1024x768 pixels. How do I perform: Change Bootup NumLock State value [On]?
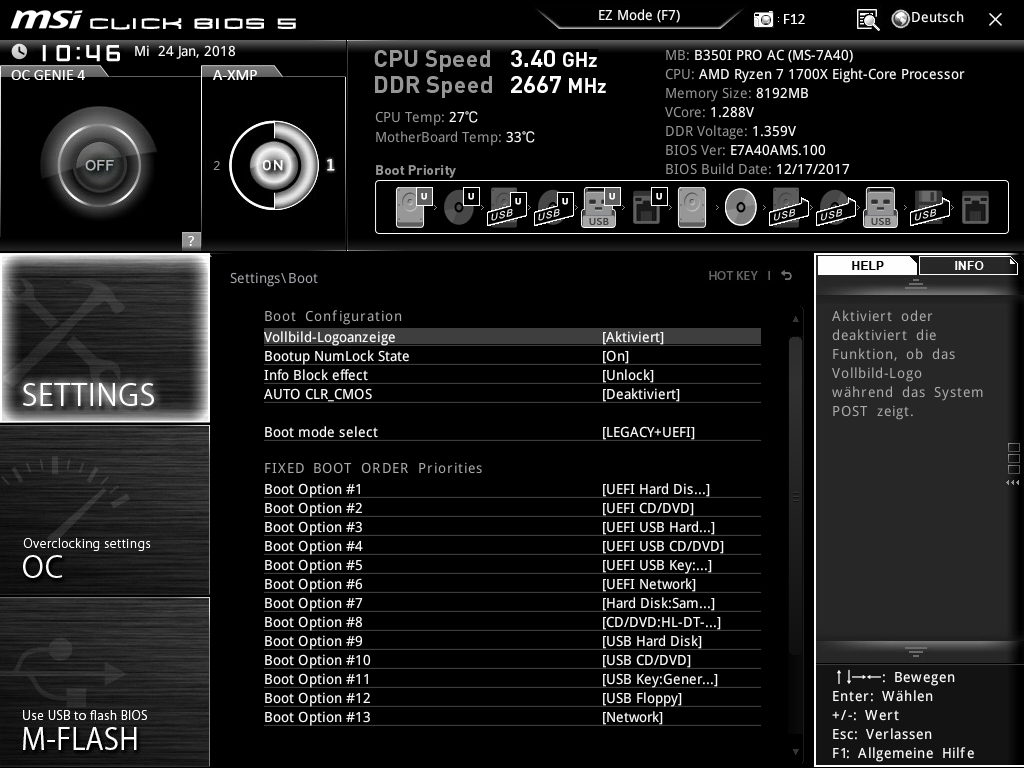click(x=615, y=356)
